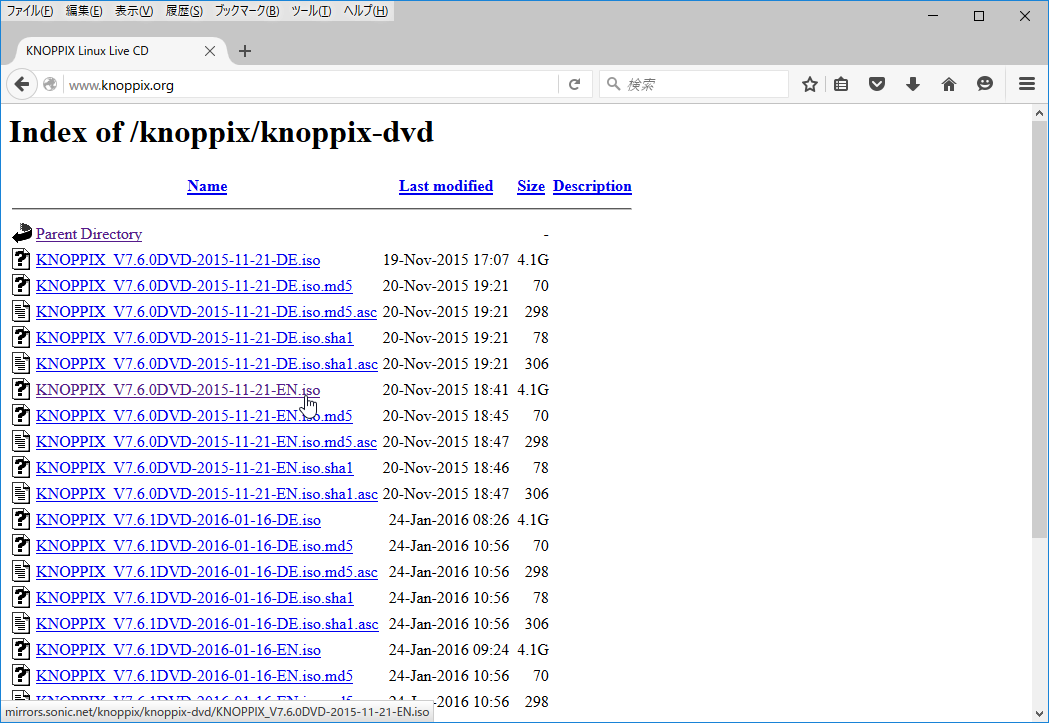Viewport: 1049px width, 723px height.
Task: Click text-file icon beside V7.6.0 DE.iso.md5.asc
Action: click(21, 312)
